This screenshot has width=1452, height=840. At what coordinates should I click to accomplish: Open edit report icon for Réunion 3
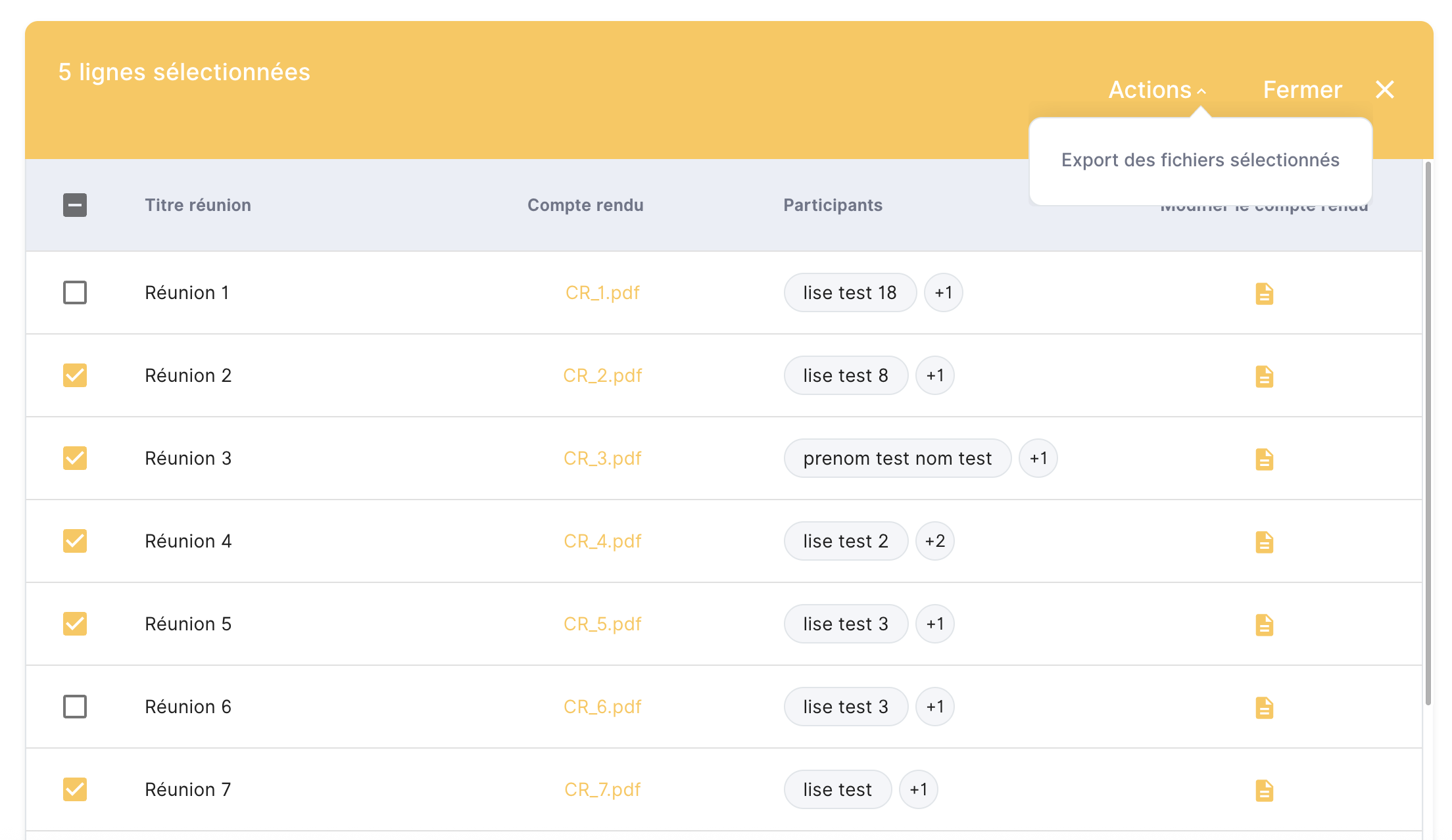point(1264,459)
